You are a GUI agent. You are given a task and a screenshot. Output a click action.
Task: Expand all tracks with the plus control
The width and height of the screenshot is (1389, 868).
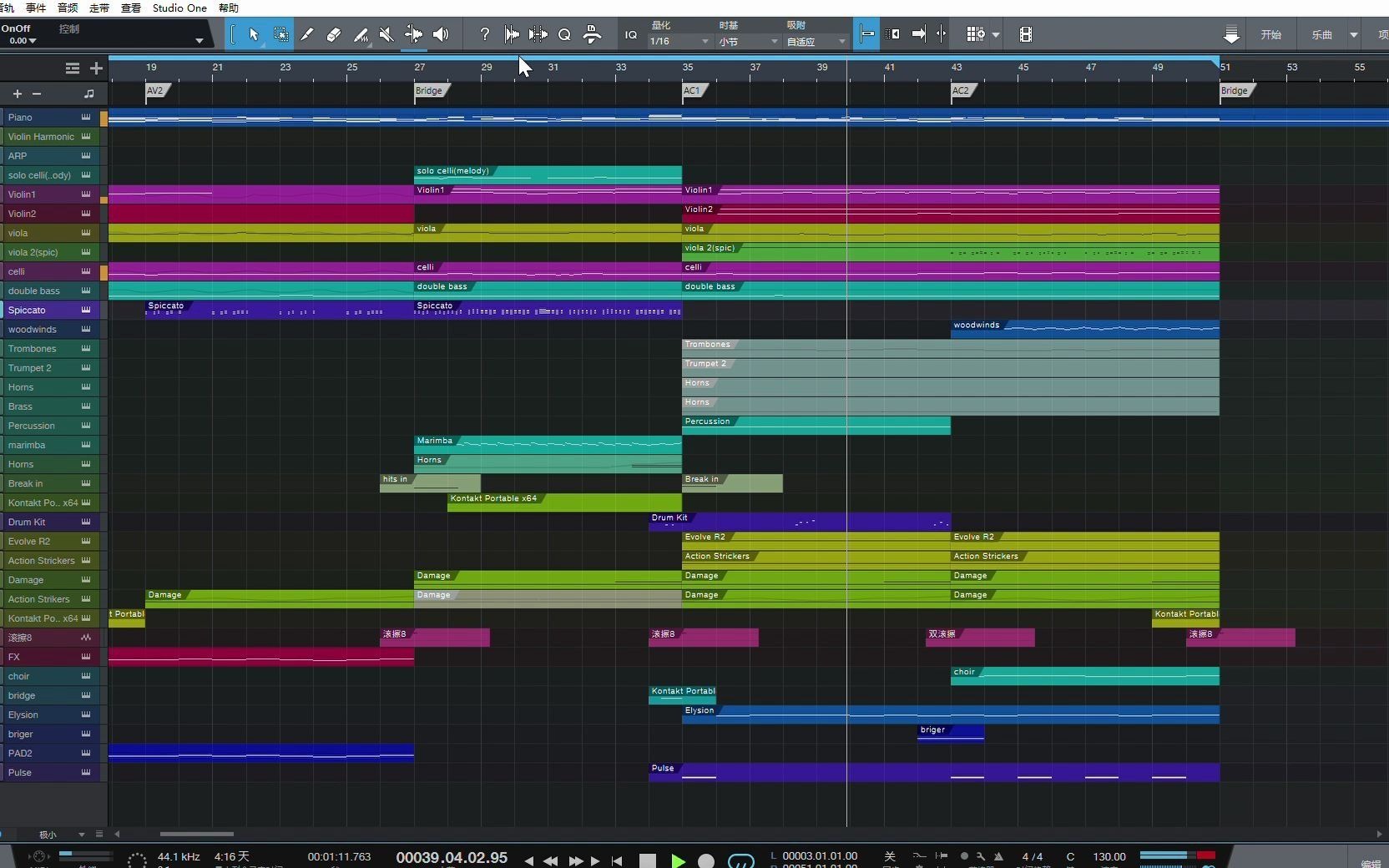(17, 94)
